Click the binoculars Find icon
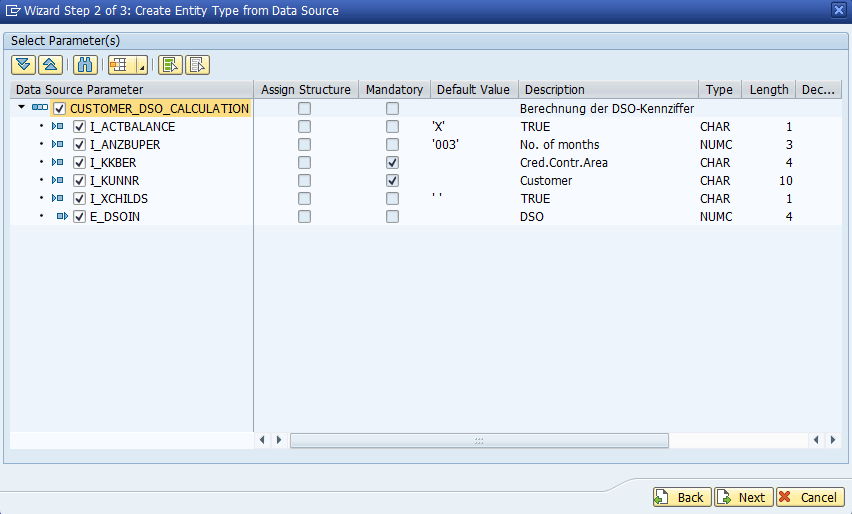Screen dimensions: 852x514 [x=85, y=65]
